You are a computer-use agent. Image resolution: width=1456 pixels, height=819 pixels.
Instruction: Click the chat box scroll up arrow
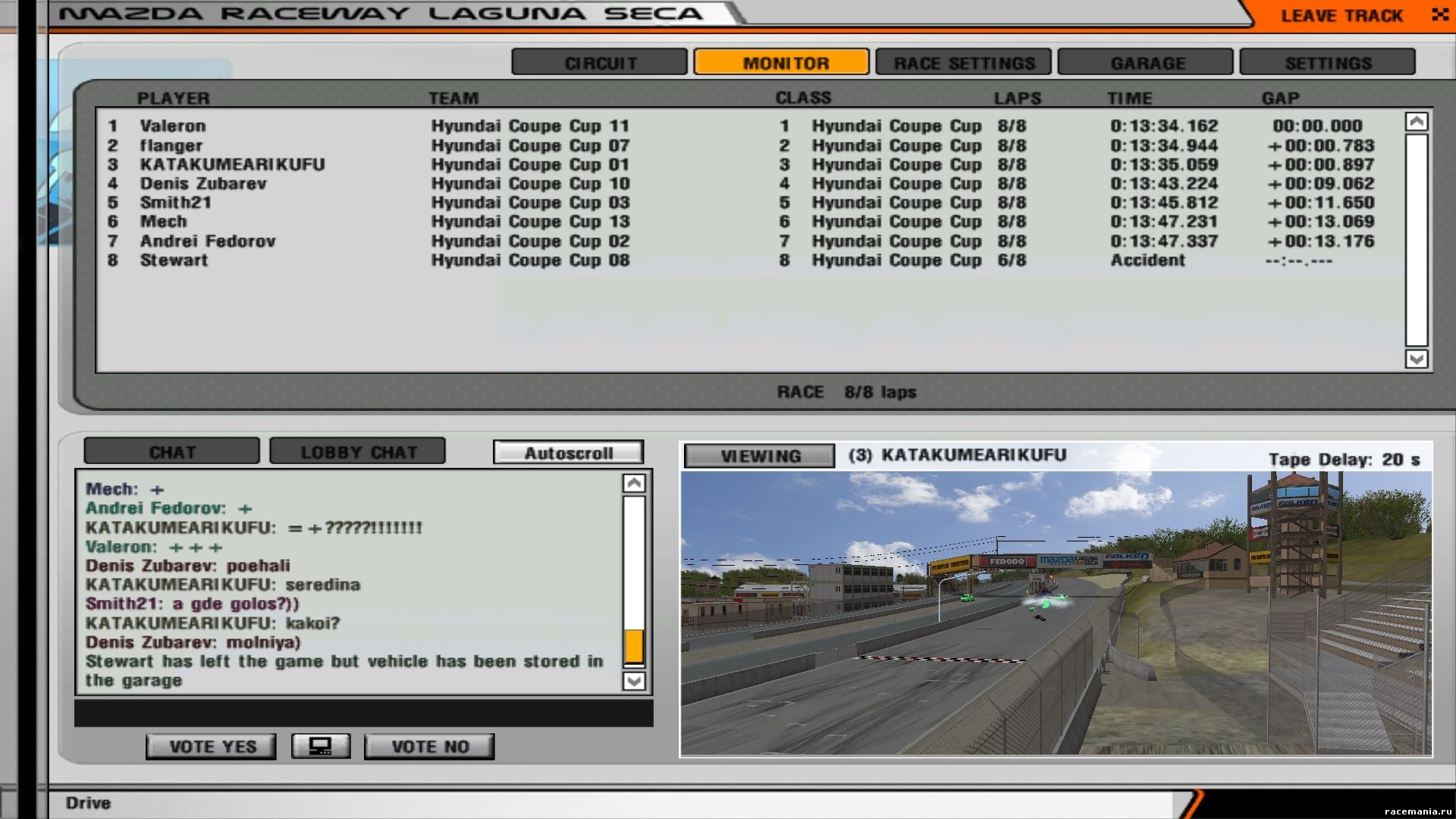[634, 483]
